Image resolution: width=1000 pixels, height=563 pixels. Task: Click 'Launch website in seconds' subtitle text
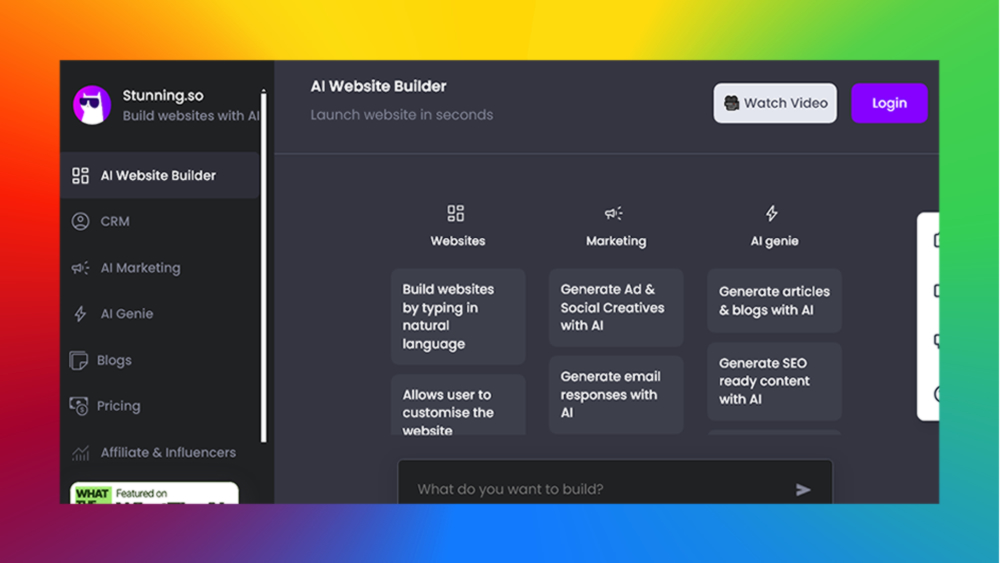(x=402, y=115)
